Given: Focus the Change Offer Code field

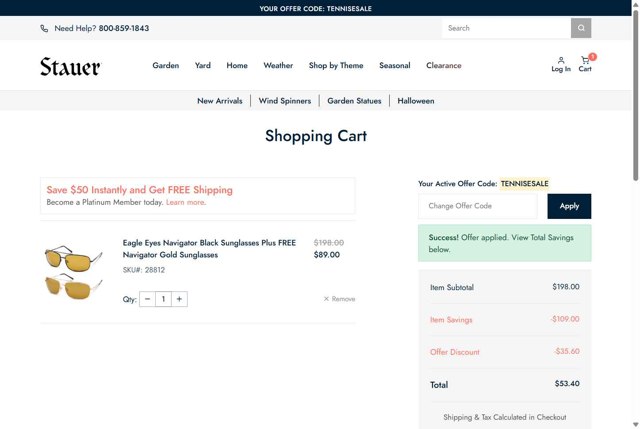Looking at the screenshot, I should (x=478, y=206).
